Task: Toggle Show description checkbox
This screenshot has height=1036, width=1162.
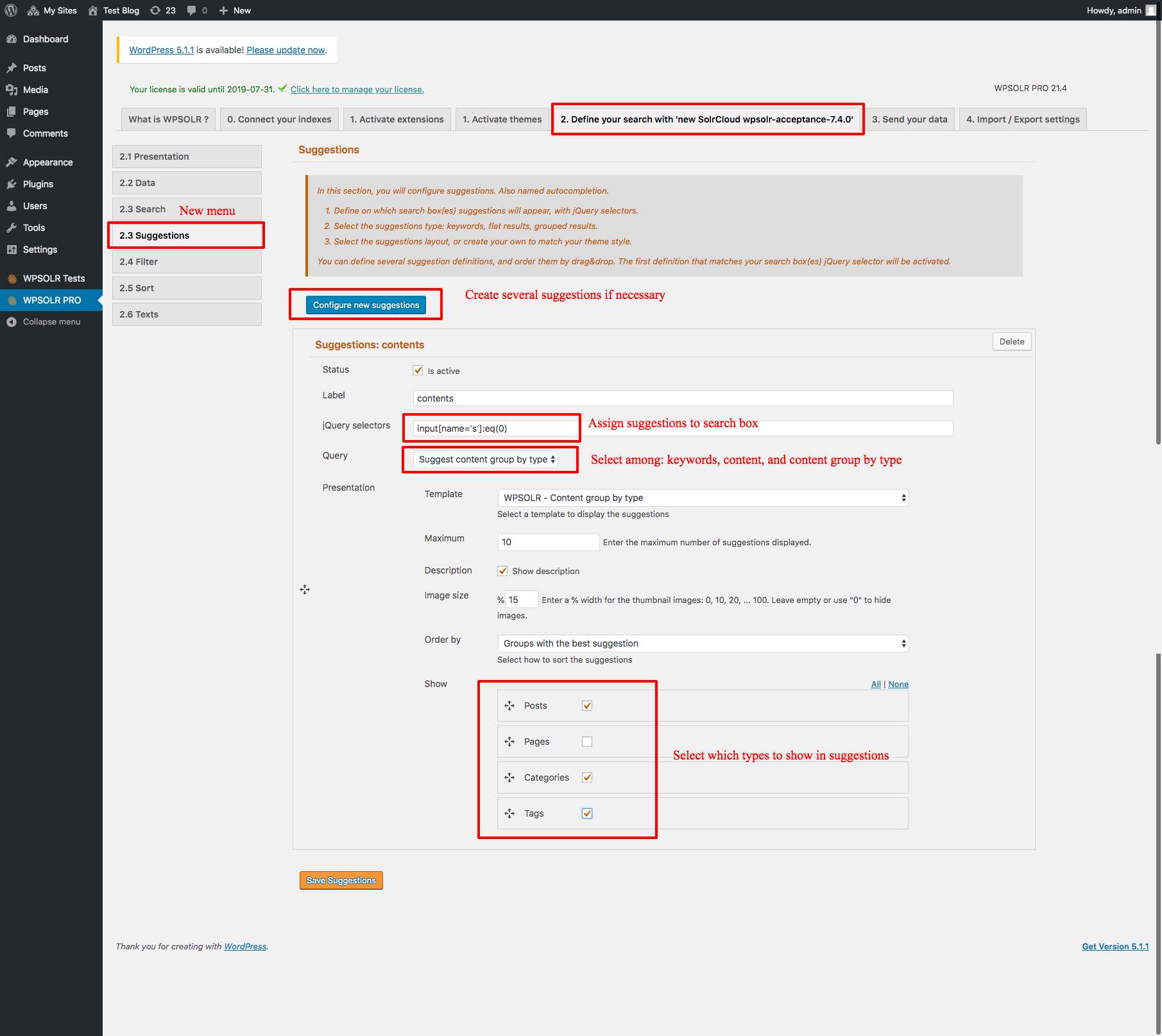Action: coord(502,571)
